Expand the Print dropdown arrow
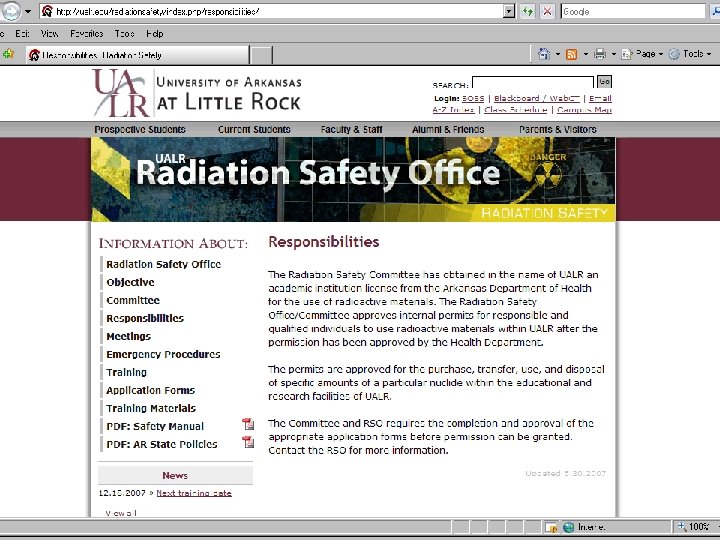This screenshot has height=540, width=720. coord(613,54)
